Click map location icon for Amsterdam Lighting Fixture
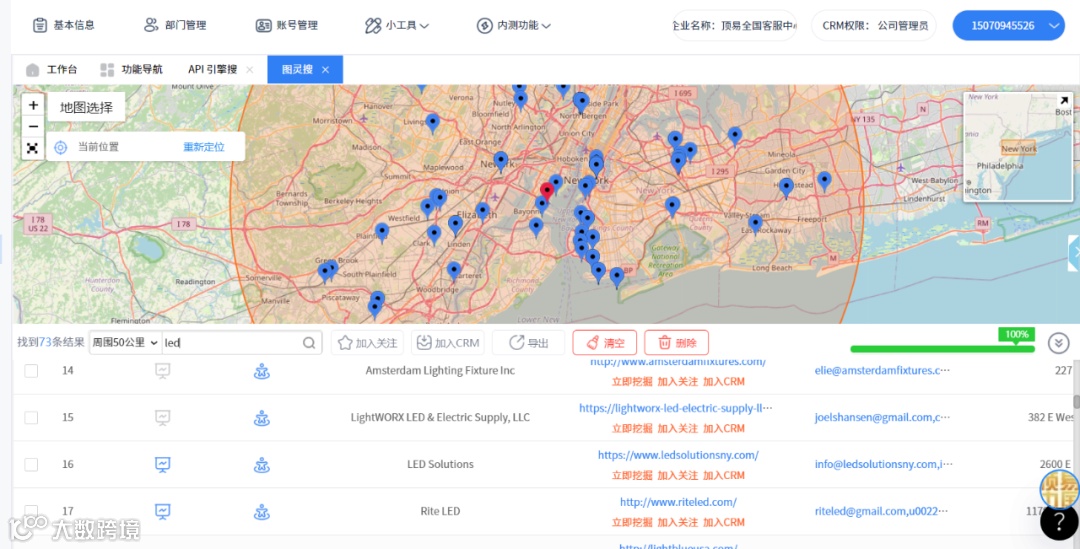Image resolution: width=1080 pixels, height=549 pixels. point(262,371)
